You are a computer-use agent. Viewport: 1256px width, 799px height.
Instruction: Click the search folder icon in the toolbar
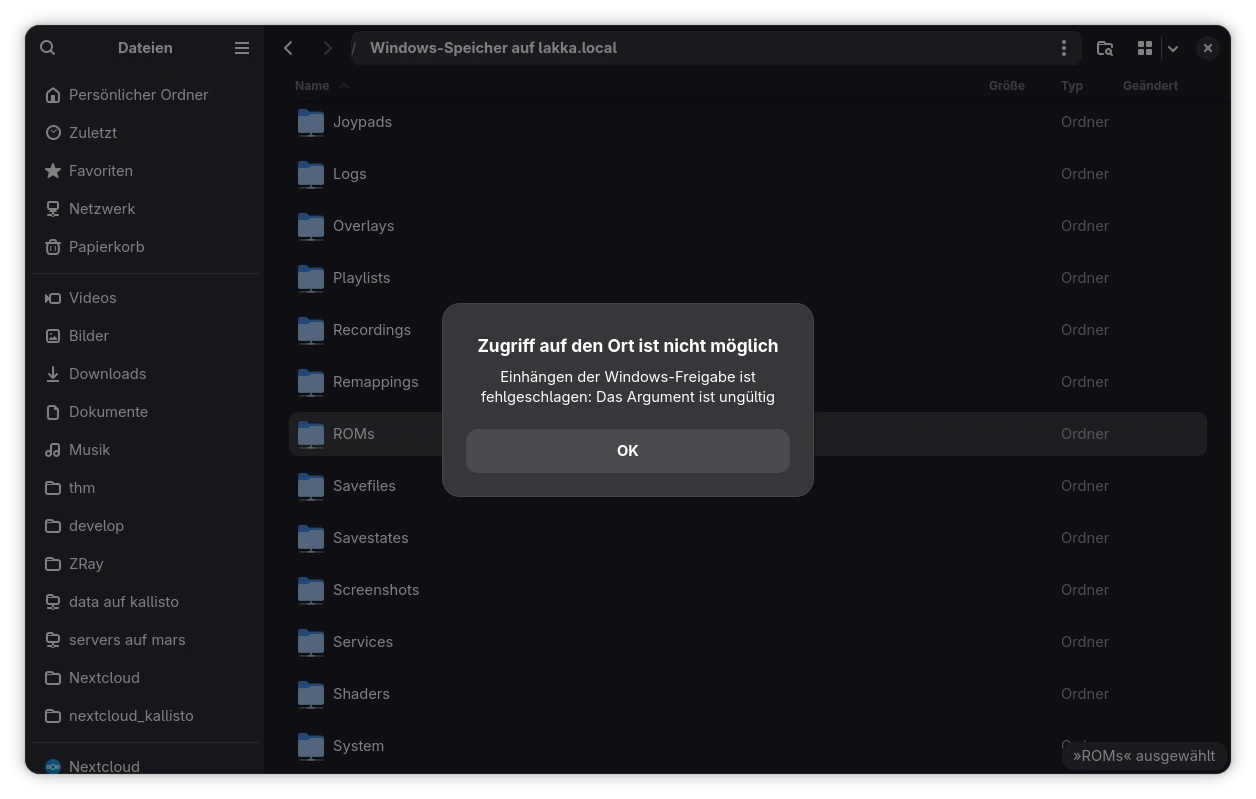1105,48
